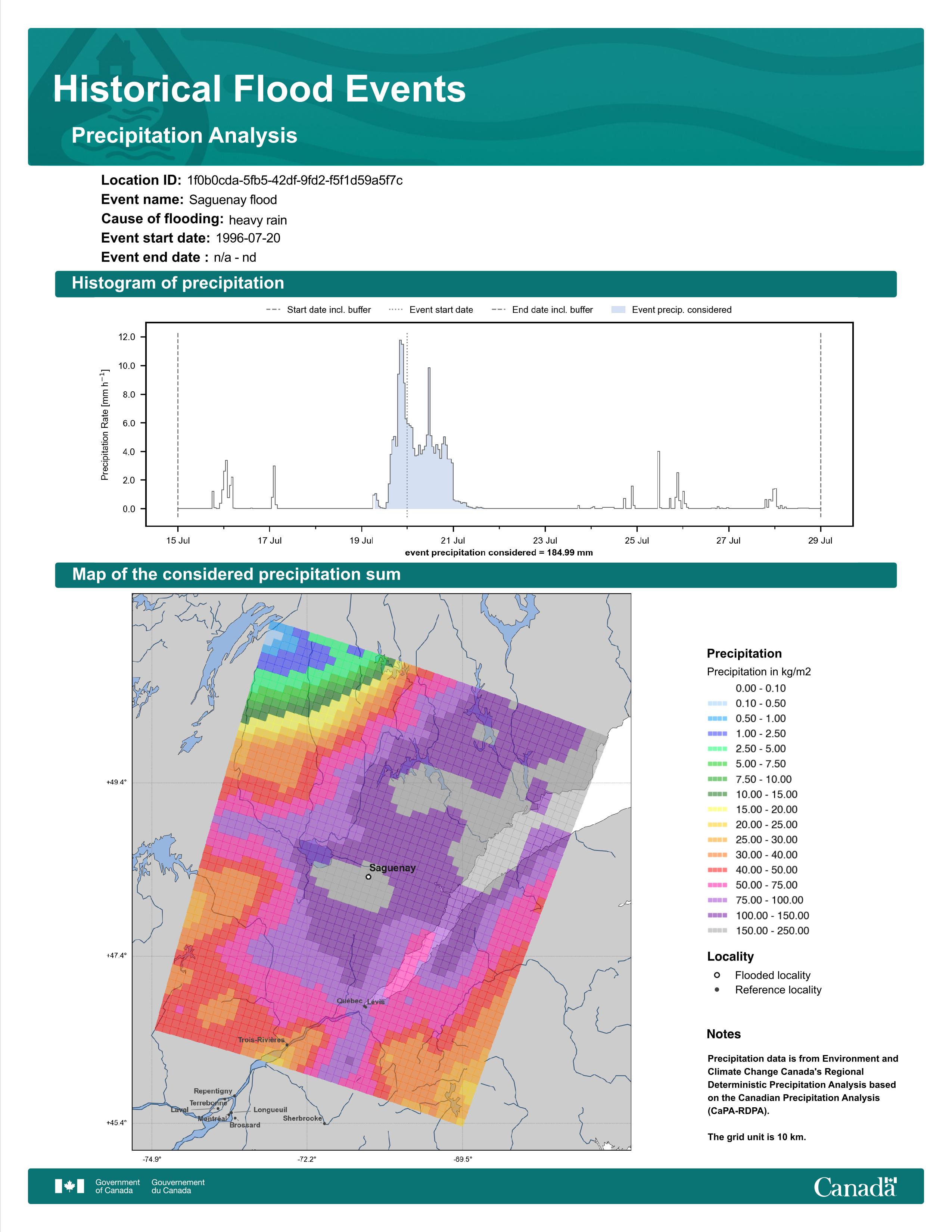The height and width of the screenshot is (1232, 952).
Task: Click the Historical Flood Events title
Action: pos(259,89)
